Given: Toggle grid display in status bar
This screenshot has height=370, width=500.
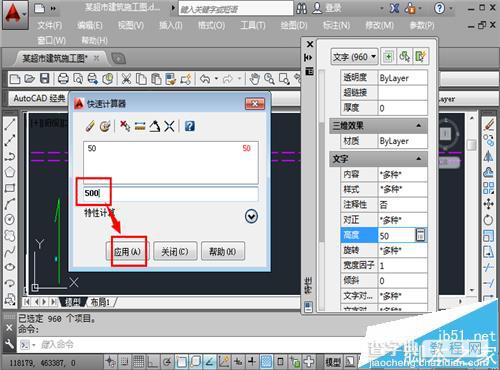Looking at the screenshot, I should 138,361.
